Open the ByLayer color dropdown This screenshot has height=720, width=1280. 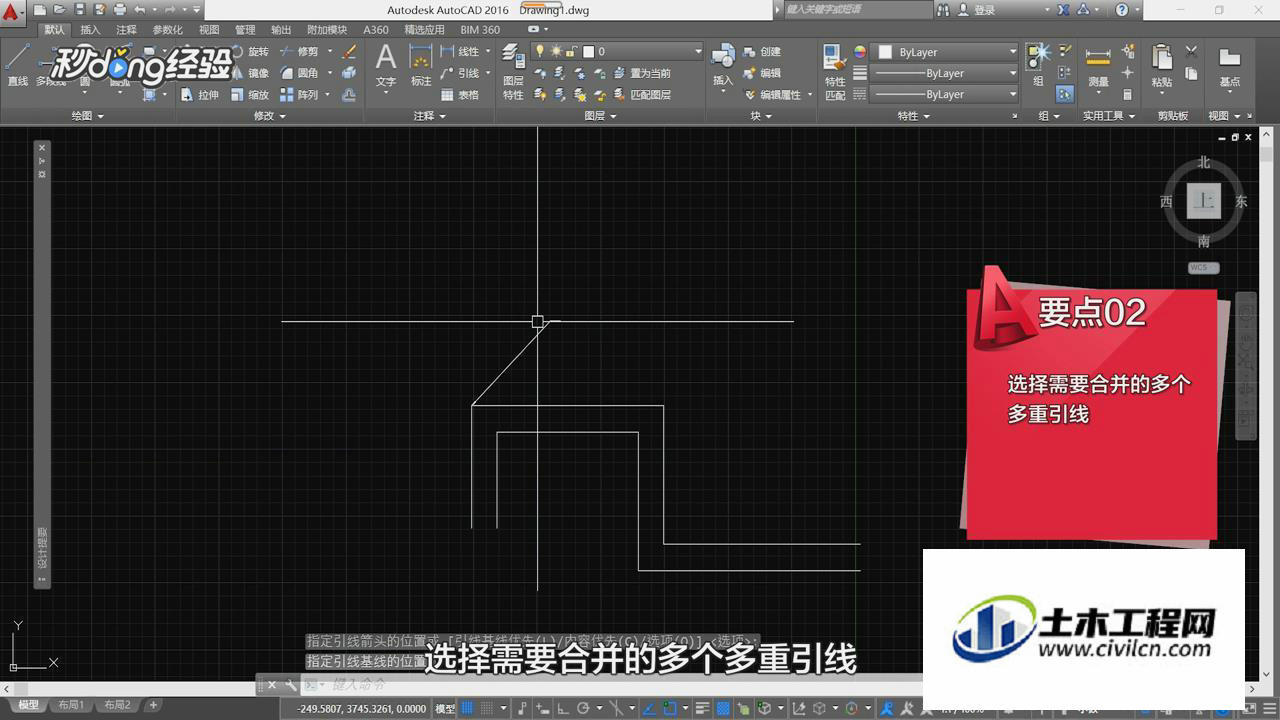pyautogui.click(x=945, y=51)
